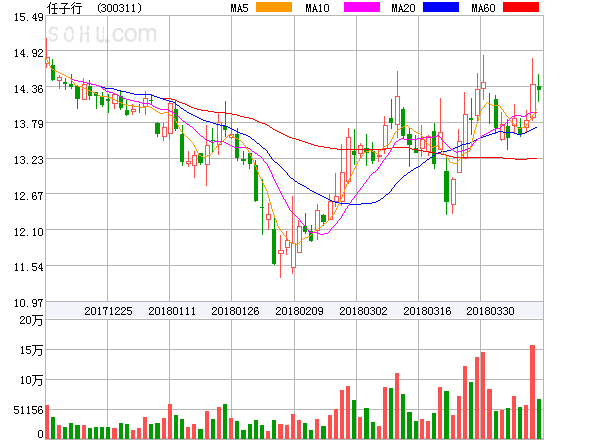The height and width of the screenshot is (440, 600).
Task: Click date label 20180302
Action: (x=363, y=311)
